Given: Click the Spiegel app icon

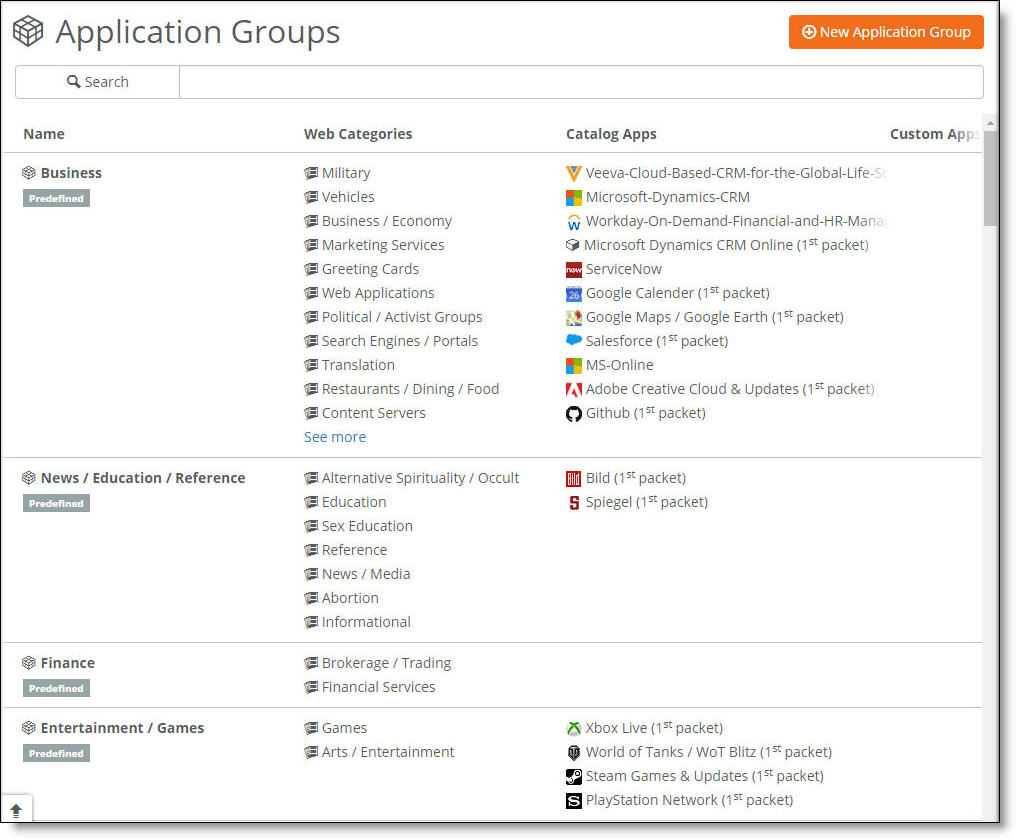Looking at the screenshot, I should point(573,503).
